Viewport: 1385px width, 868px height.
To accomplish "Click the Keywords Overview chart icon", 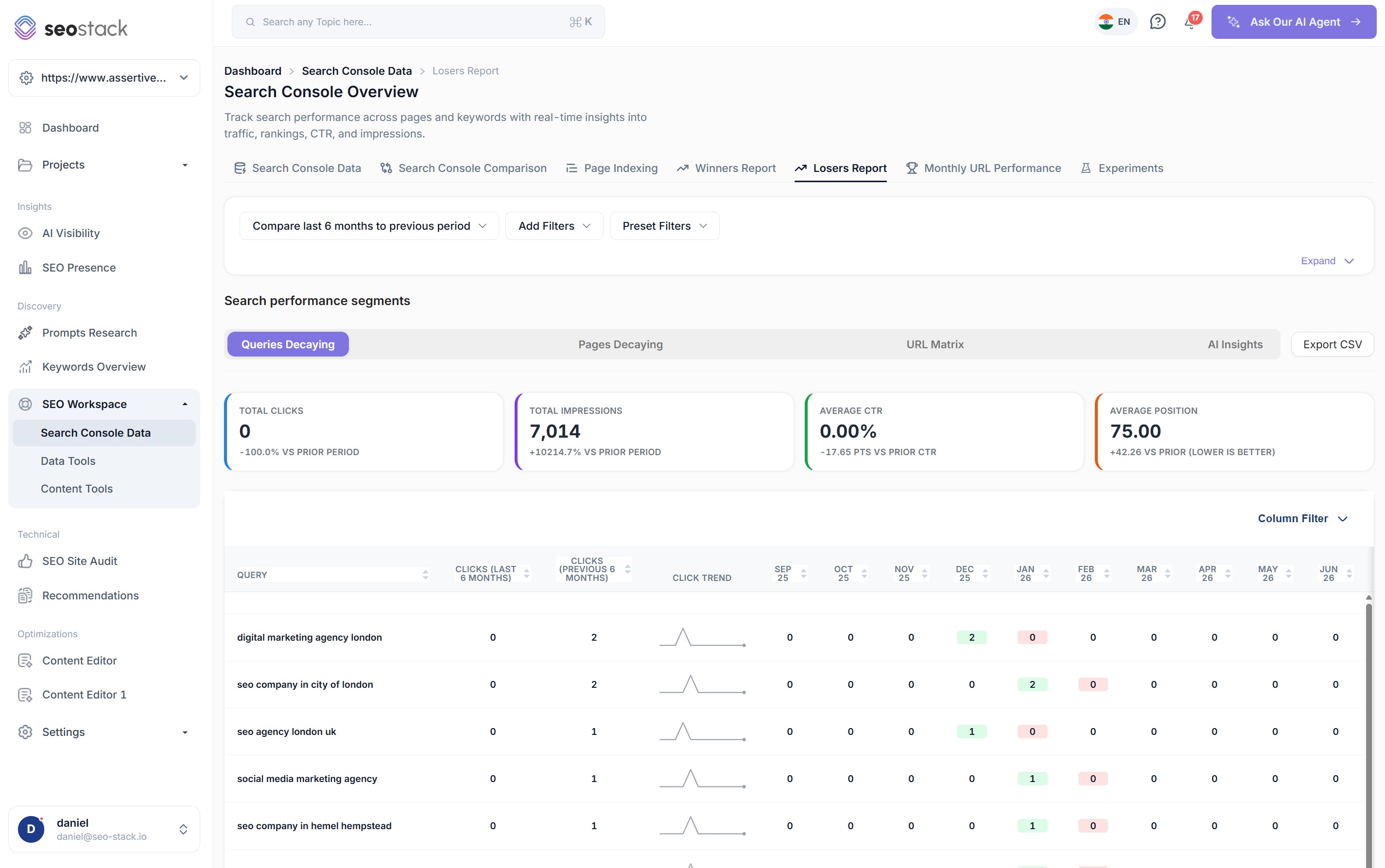I will point(25,367).
